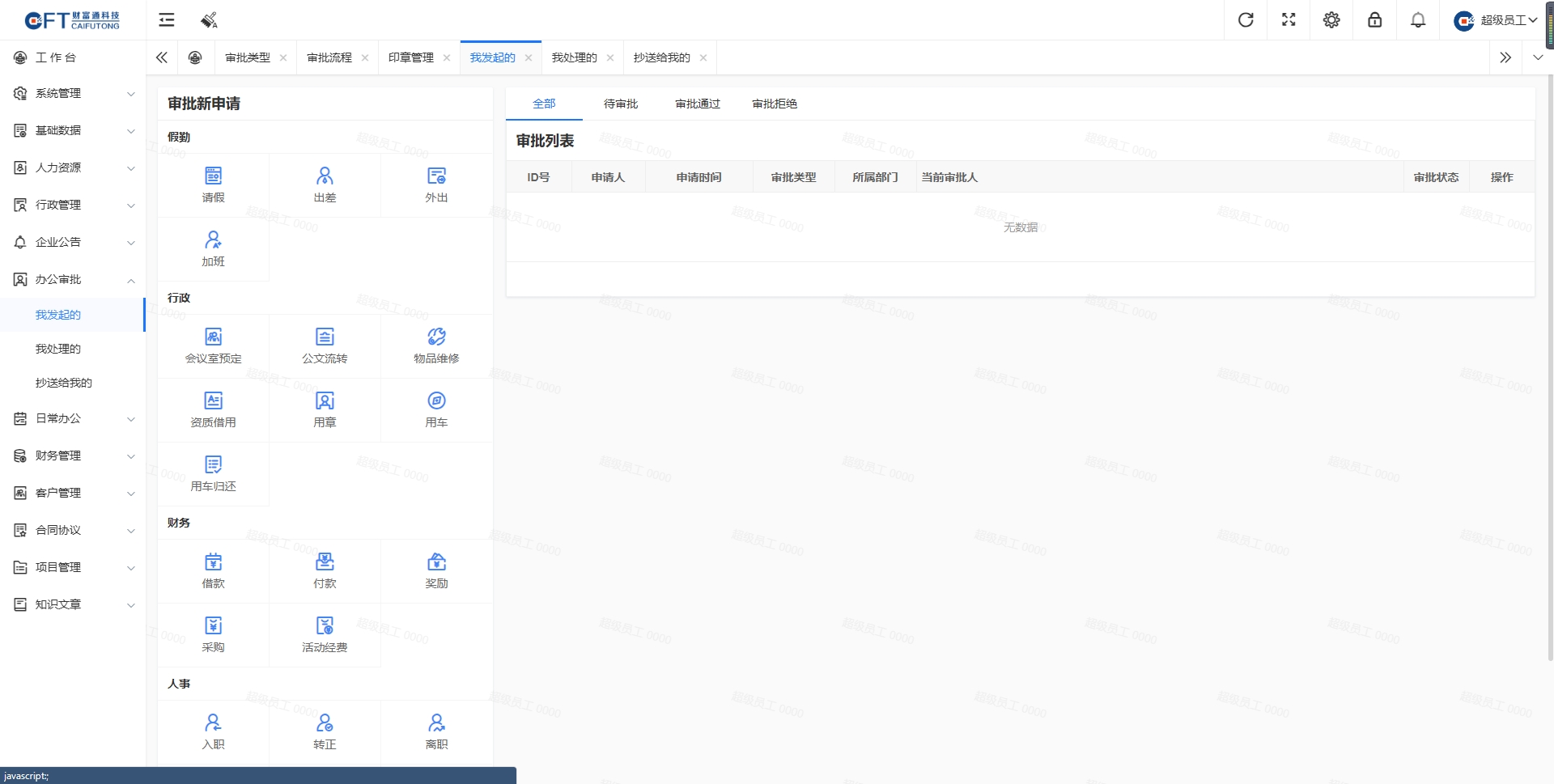This screenshot has height=784, width=1554.
Task: Refresh the page with reload icon
Action: pyautogui.click(x=1246, y=20)
